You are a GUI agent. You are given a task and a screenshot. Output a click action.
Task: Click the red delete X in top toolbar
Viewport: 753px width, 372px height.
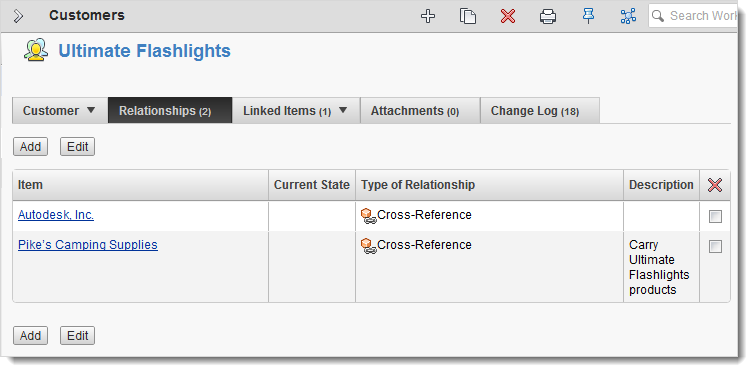pyautogui.click(x=508, y=16)
